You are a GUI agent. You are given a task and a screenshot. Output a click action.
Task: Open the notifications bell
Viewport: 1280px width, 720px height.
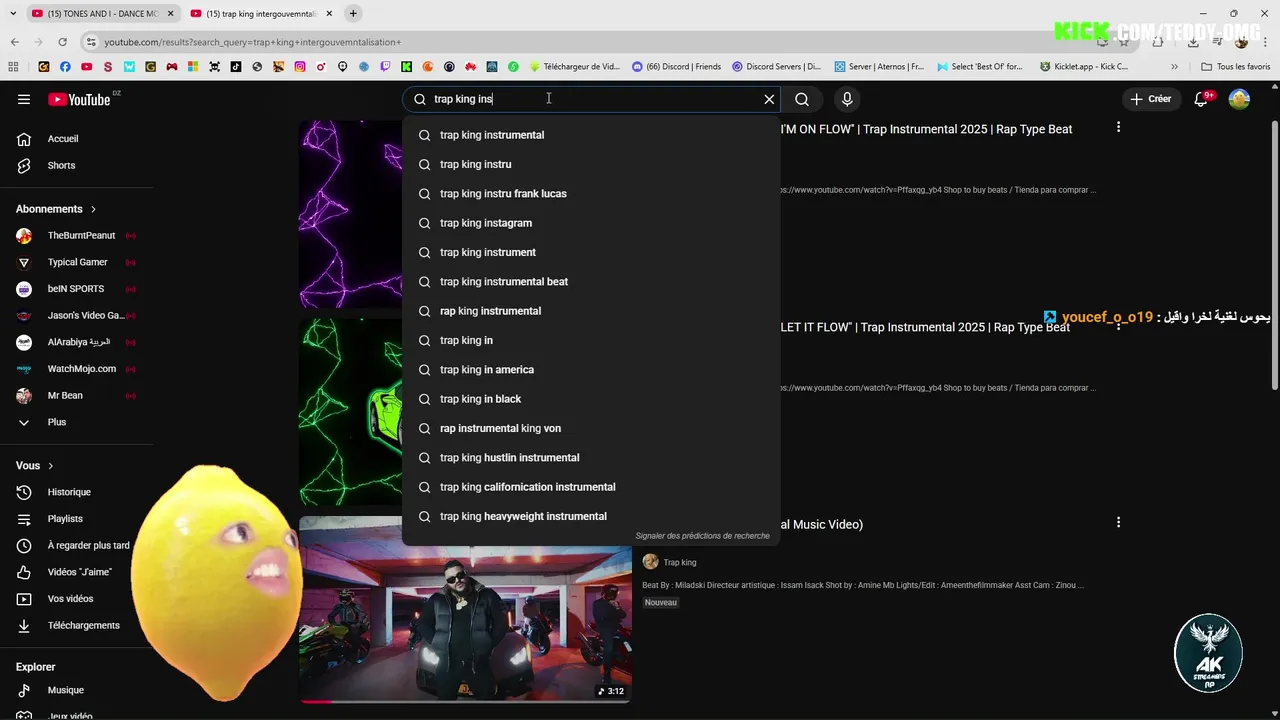tap(1202, 99)
